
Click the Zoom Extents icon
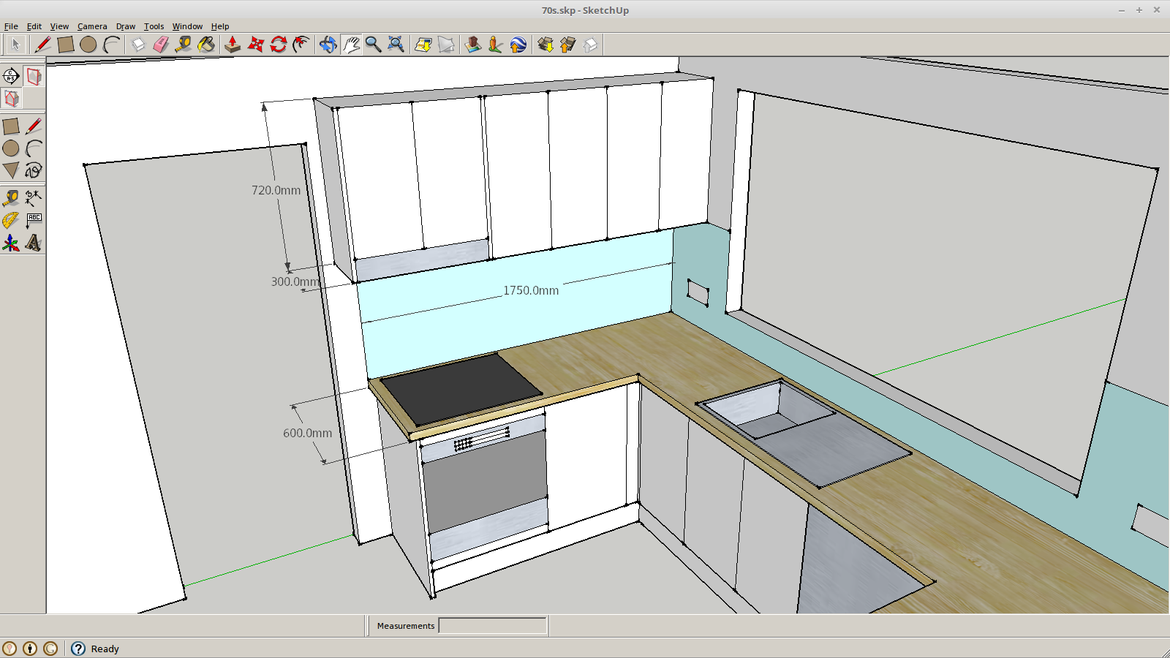pos(396,44)
